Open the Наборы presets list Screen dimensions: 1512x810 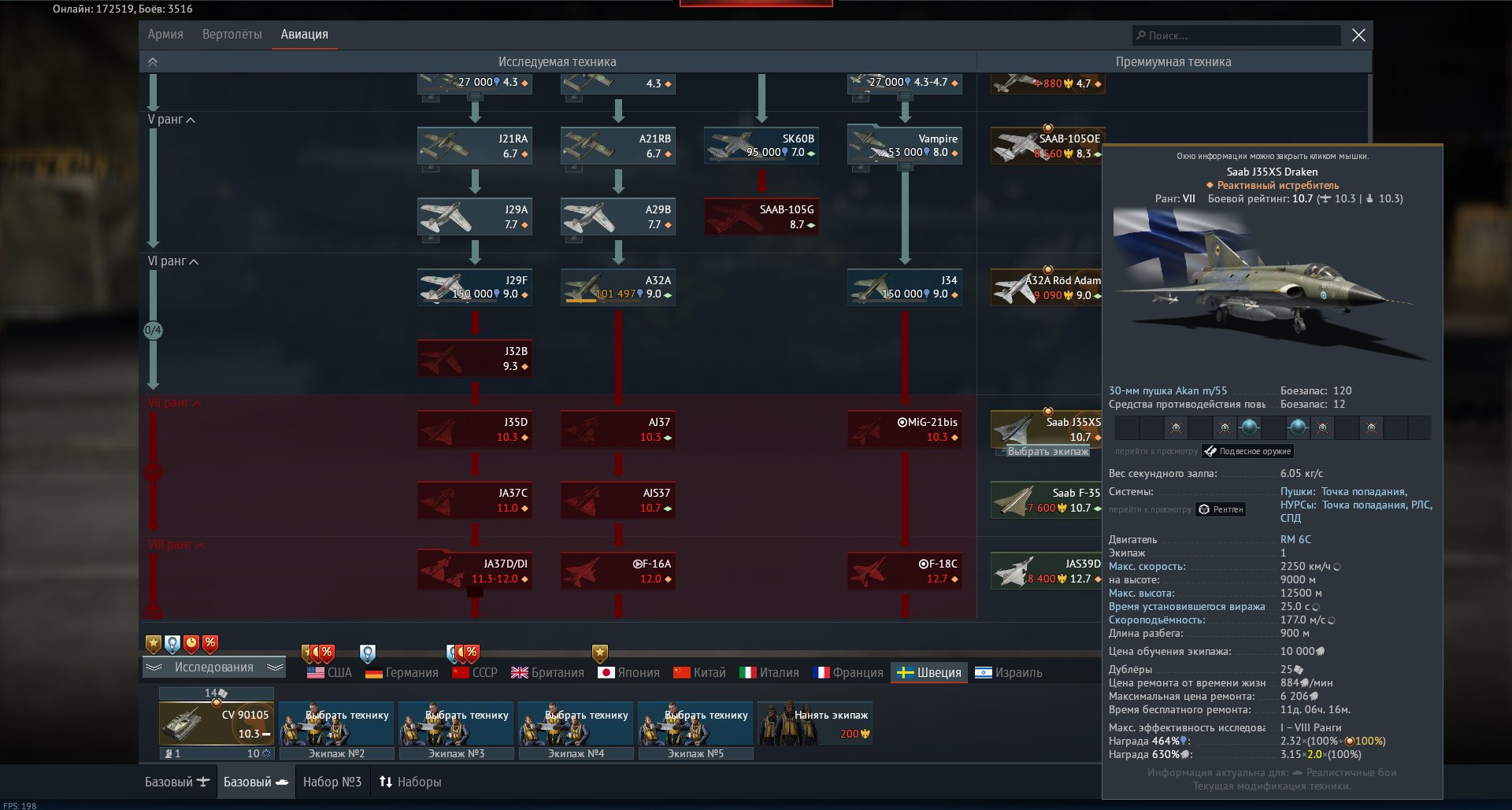pos(410,782)
